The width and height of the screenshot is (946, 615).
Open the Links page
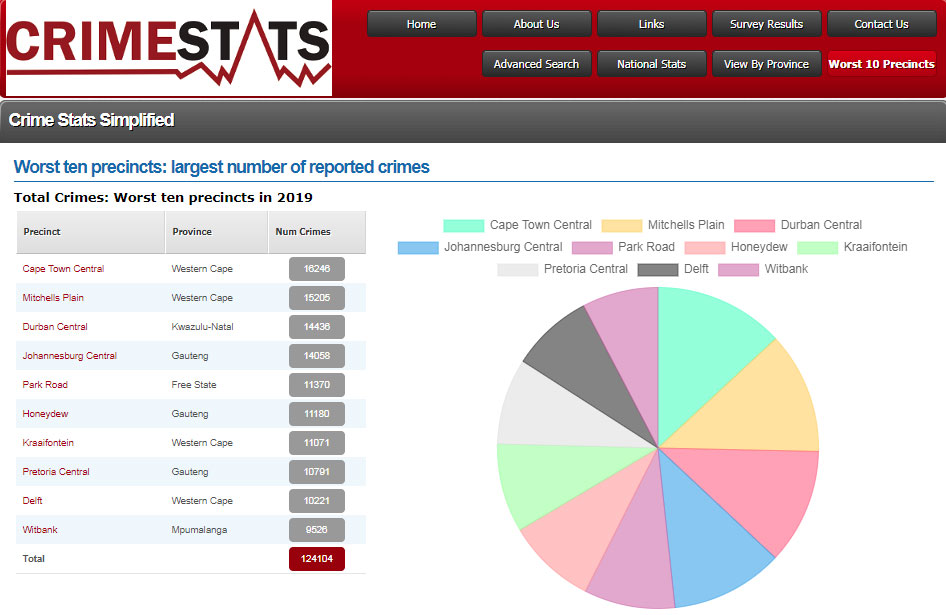click(651, 24)
